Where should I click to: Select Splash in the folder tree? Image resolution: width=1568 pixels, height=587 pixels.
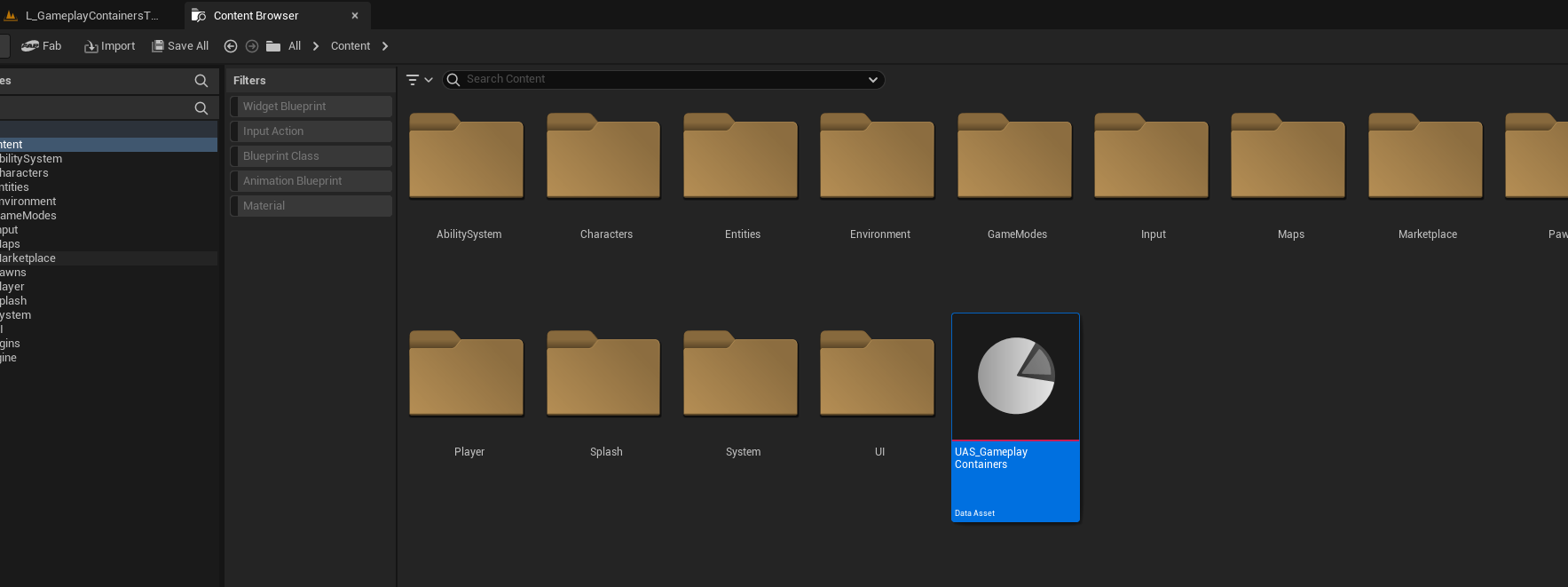108,301
